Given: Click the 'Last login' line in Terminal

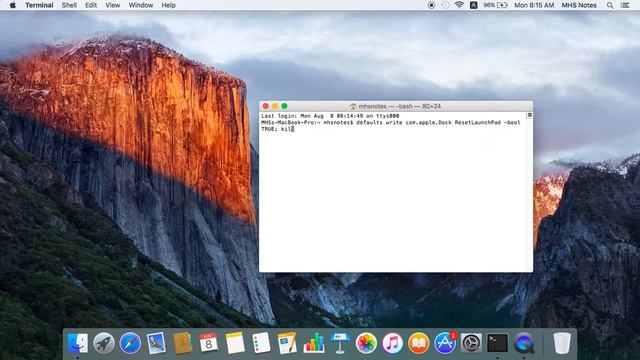Looking at the screenshot, I should 330,116.
